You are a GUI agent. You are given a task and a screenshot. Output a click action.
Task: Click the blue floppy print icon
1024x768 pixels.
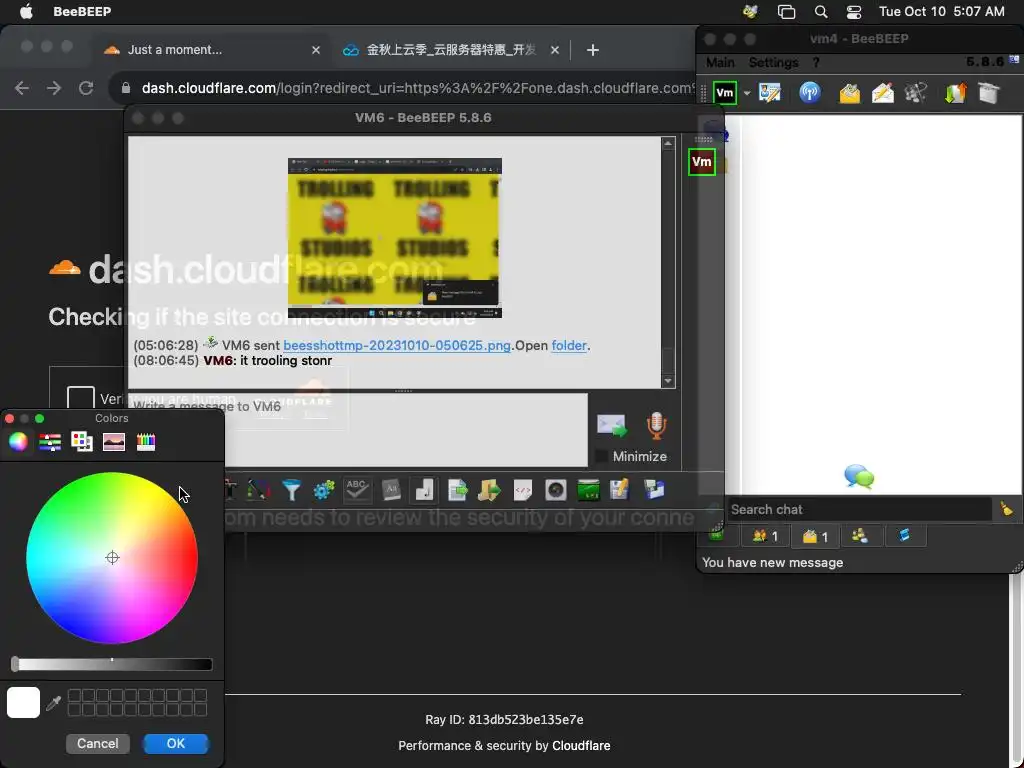pyautogui.click(x=654, y=490)
